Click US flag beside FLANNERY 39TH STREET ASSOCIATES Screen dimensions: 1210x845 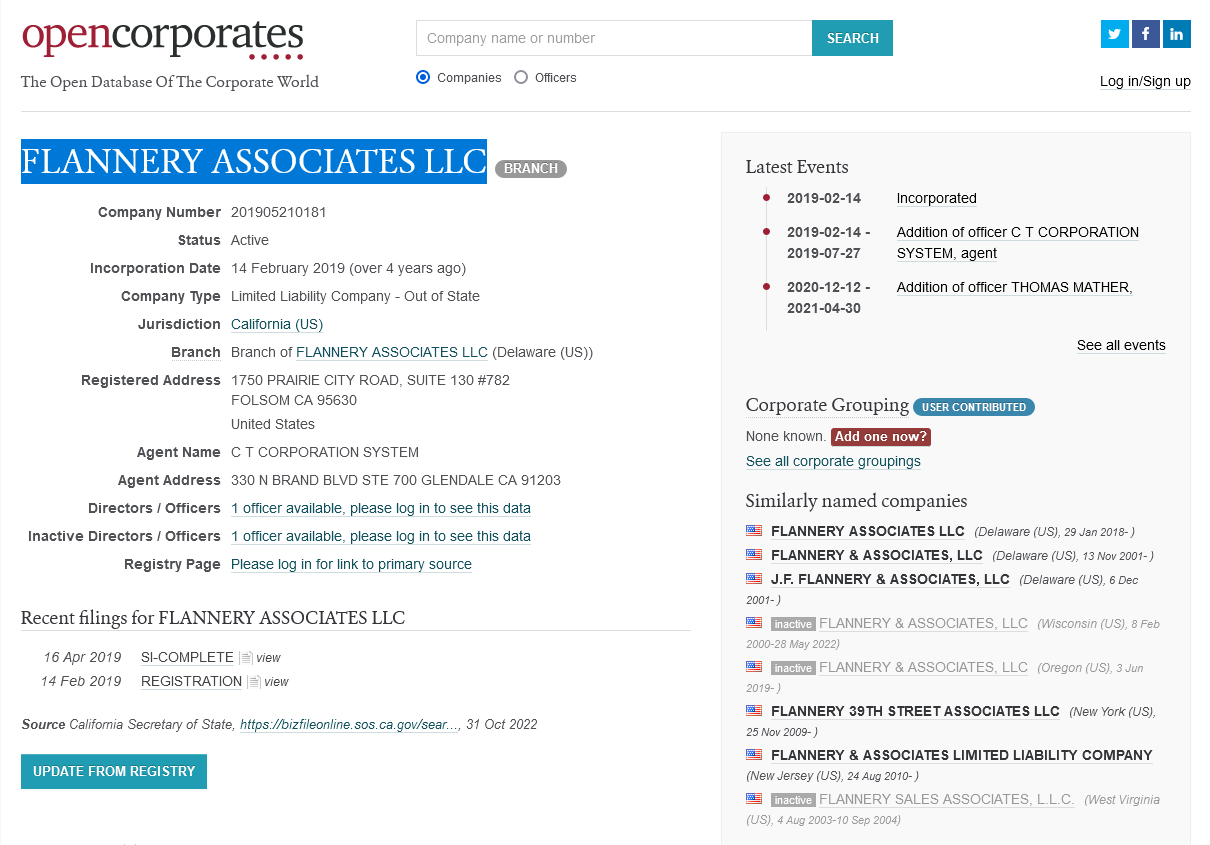pos(754,710)
